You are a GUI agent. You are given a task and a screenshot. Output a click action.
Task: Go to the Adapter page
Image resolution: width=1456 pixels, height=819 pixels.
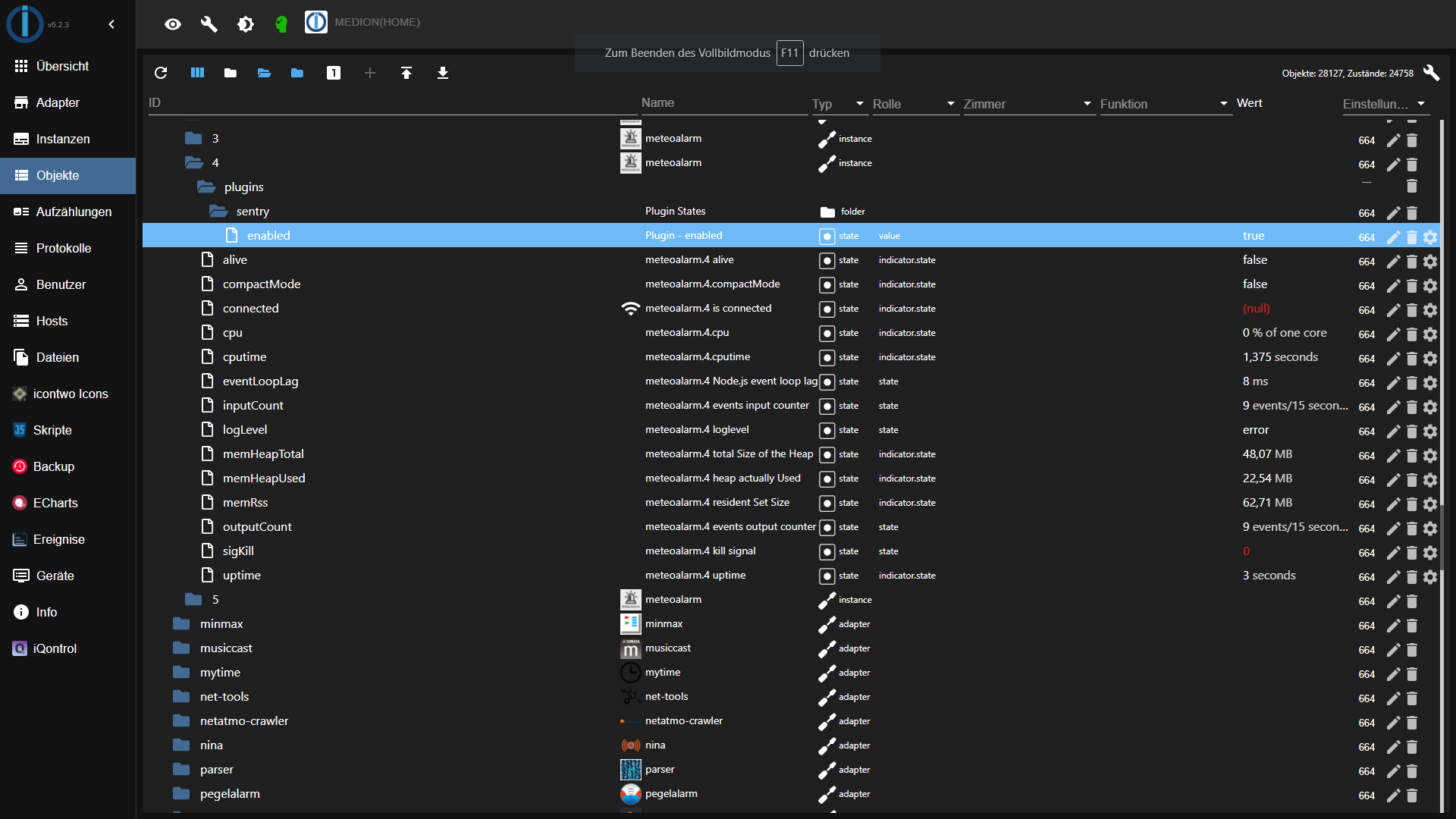[x=67, y=102]
